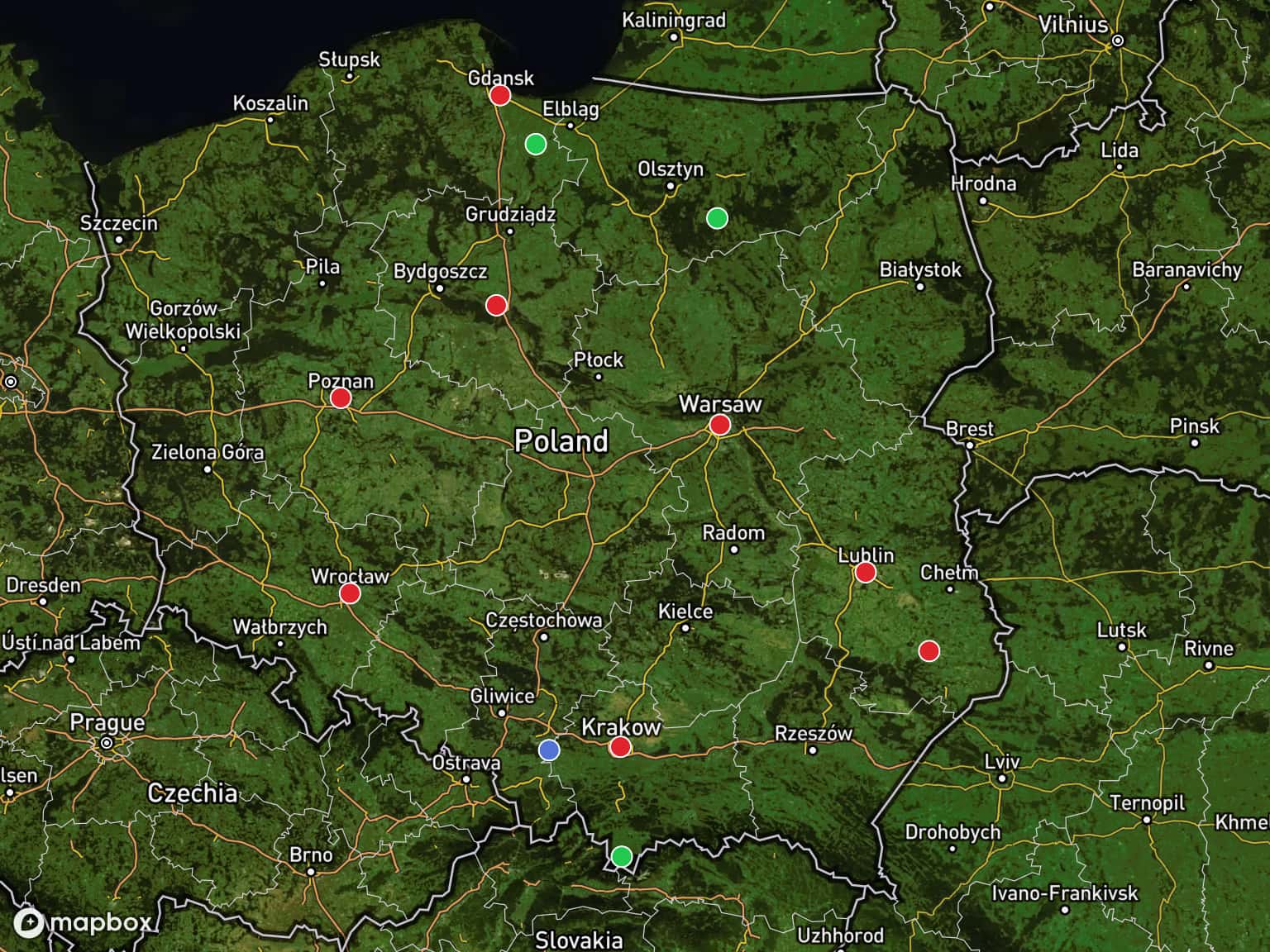Select the red marker at Warsaw
The width and height of the screenshot is (1270, 952).
point(720,425)
